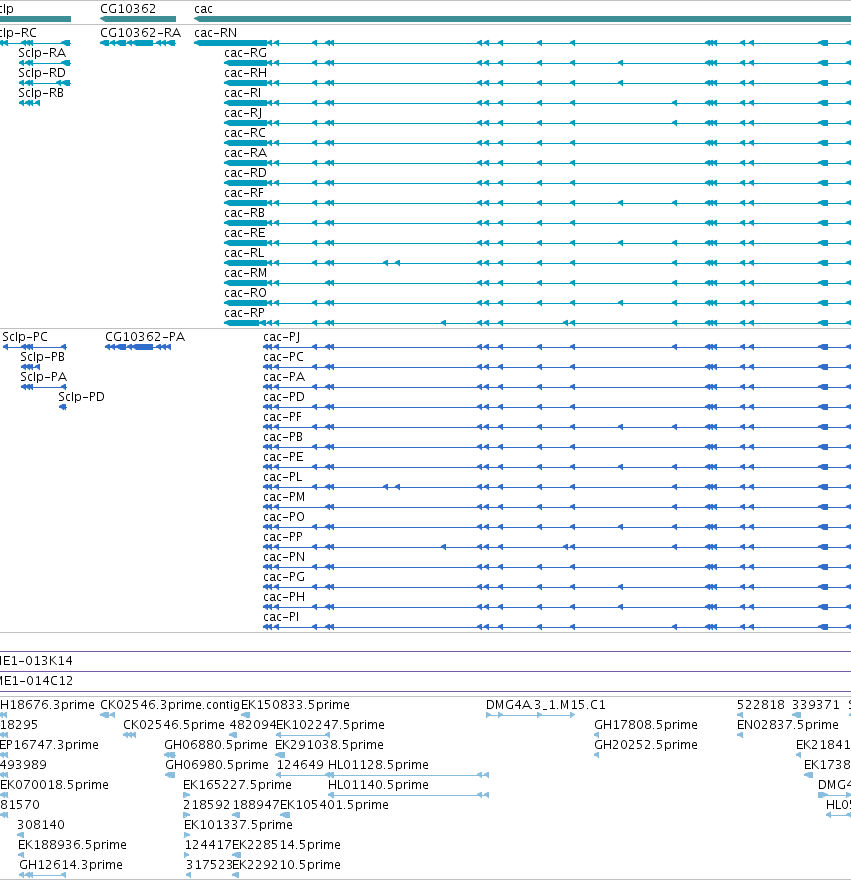The width and height of the screenshot is (851, 880).
Task: Select protein cac-PO
Action: [x=284, y=517]
